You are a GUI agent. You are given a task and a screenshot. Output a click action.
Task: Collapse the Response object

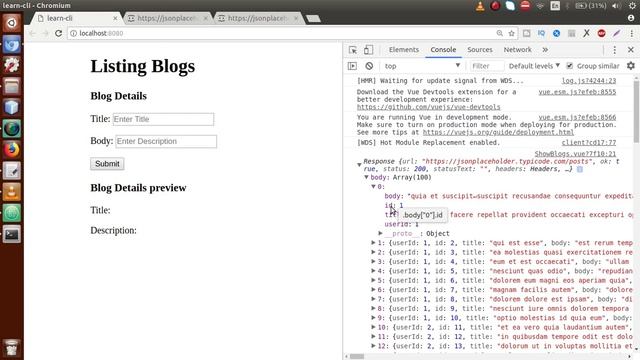pos(359,165)
